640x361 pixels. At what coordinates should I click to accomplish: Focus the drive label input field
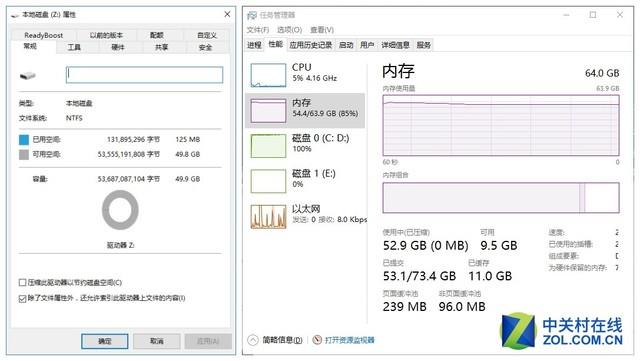pos(144,75)
